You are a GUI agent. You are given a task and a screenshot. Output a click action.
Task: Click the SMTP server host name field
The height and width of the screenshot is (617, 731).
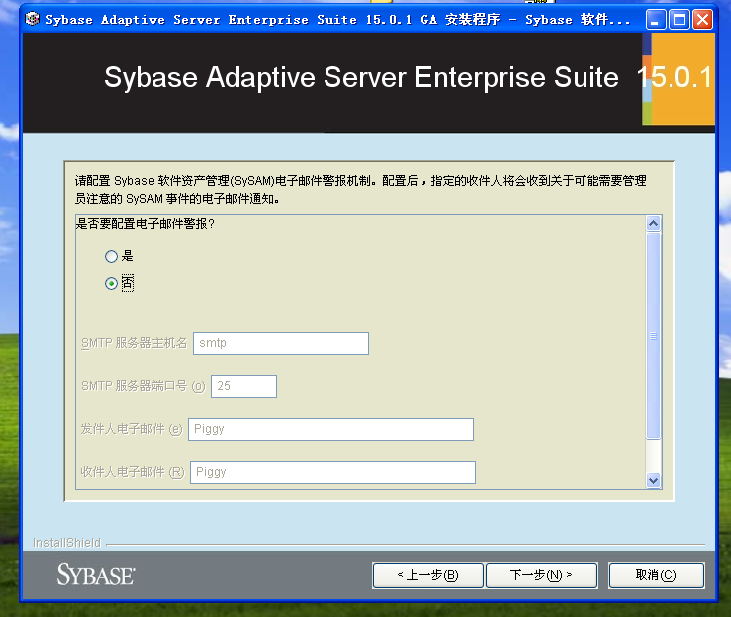click(281, 343)
